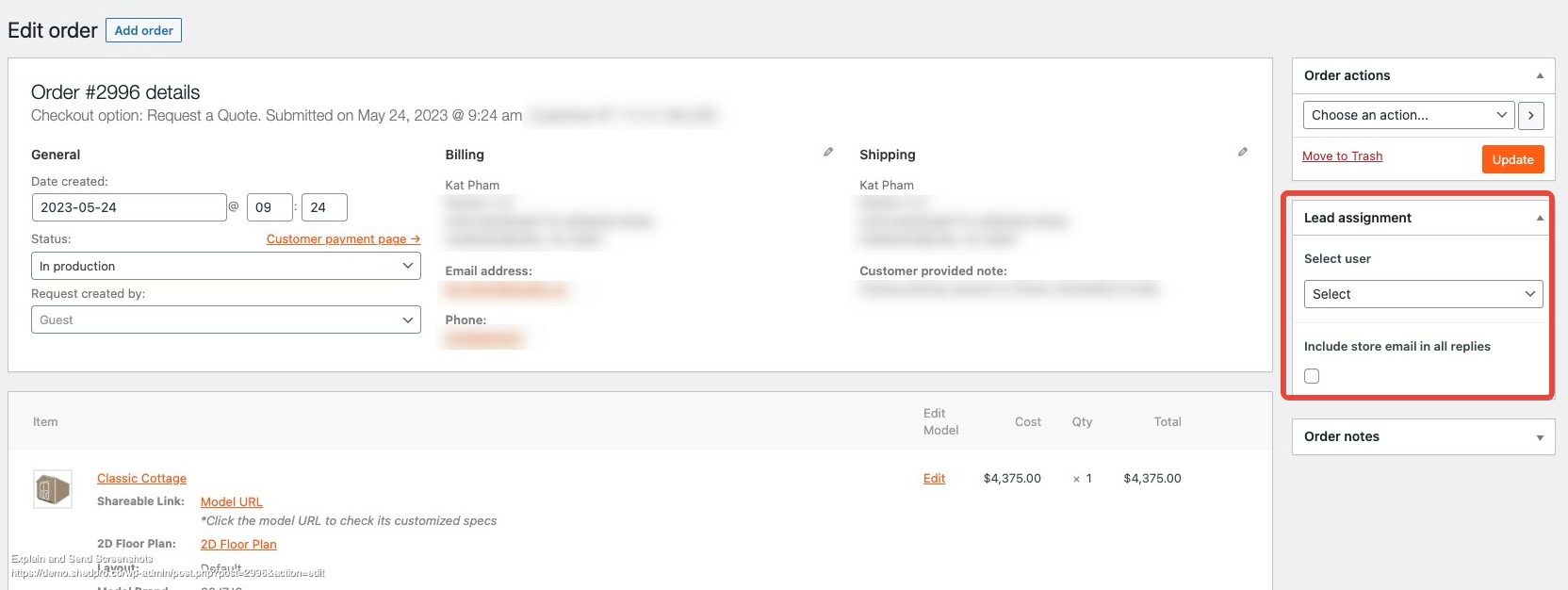Click the Model URL shareable link

point(231,502)
